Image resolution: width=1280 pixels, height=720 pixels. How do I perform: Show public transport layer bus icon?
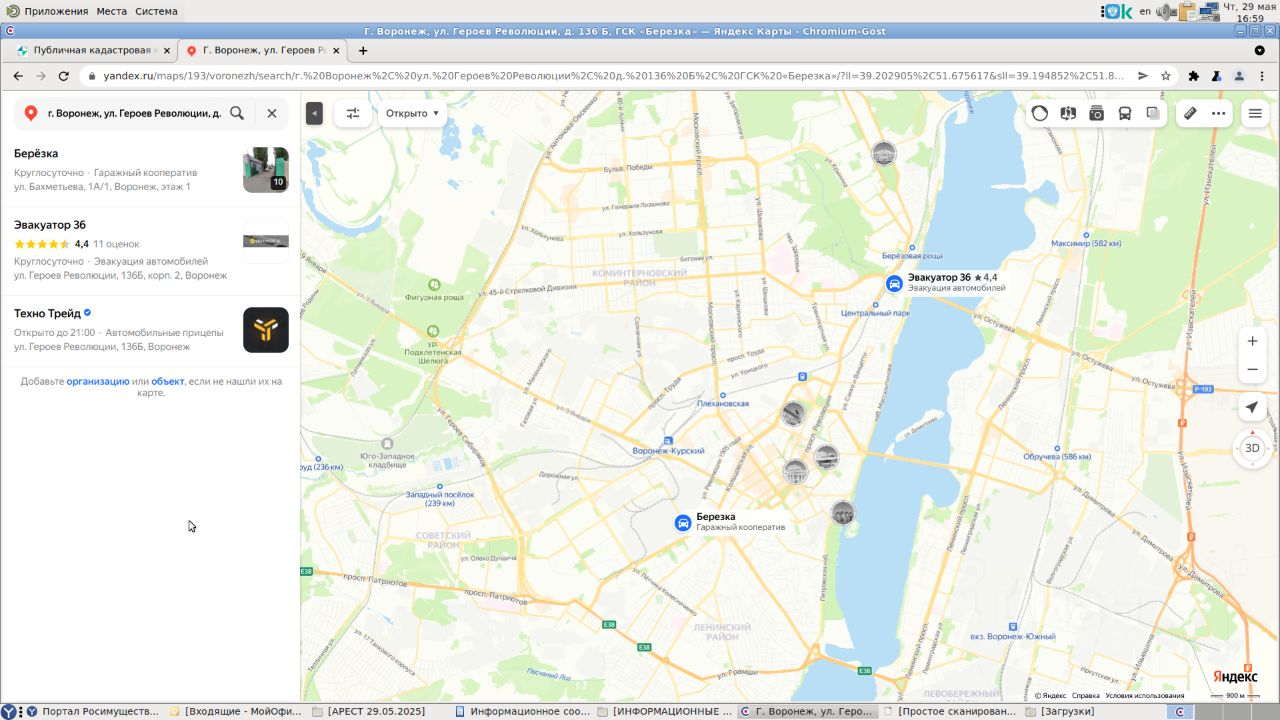[1125, 113]
